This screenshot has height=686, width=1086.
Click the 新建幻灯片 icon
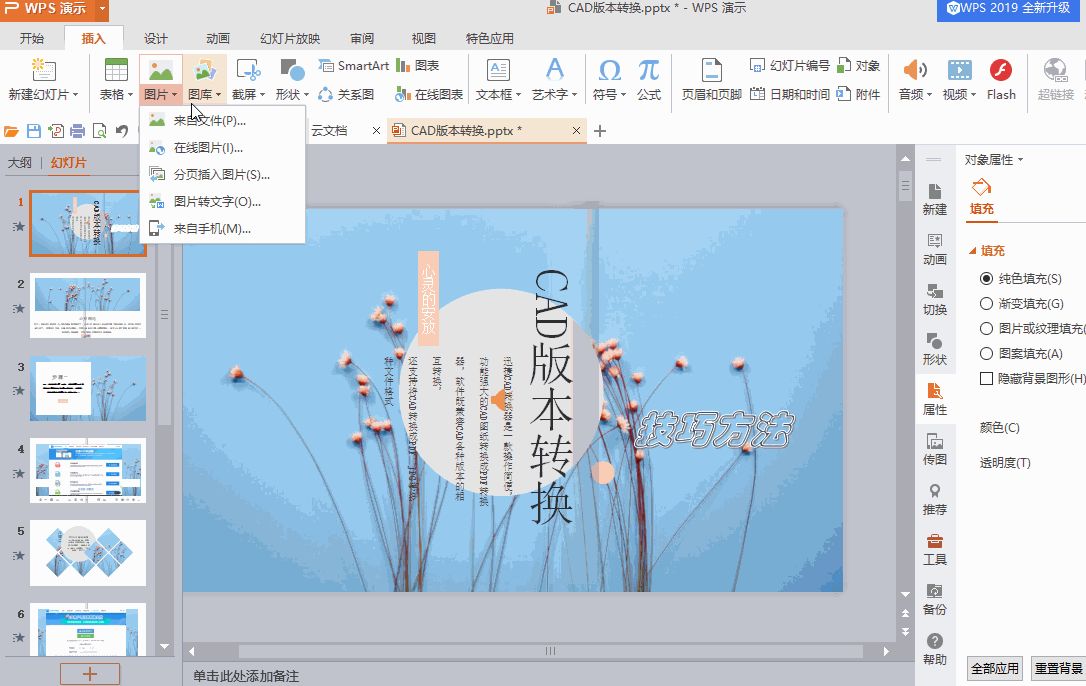[44, 70]
